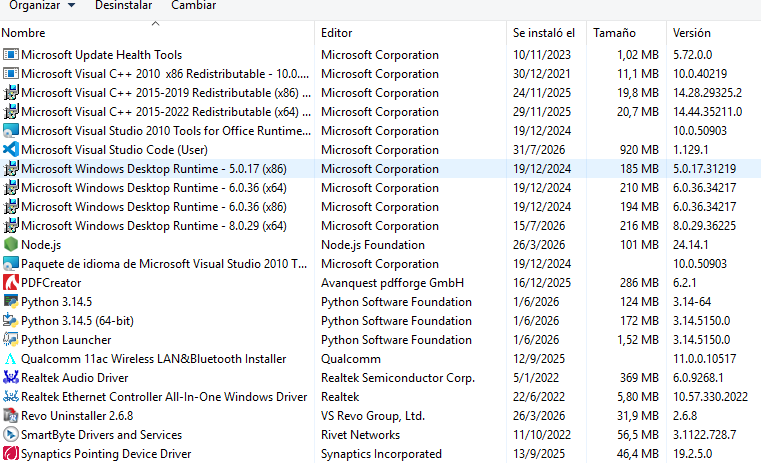Click the SmartByte Drivers and Services icon
The width and height of the screenshot is (761, 463).
coord(11,434)
